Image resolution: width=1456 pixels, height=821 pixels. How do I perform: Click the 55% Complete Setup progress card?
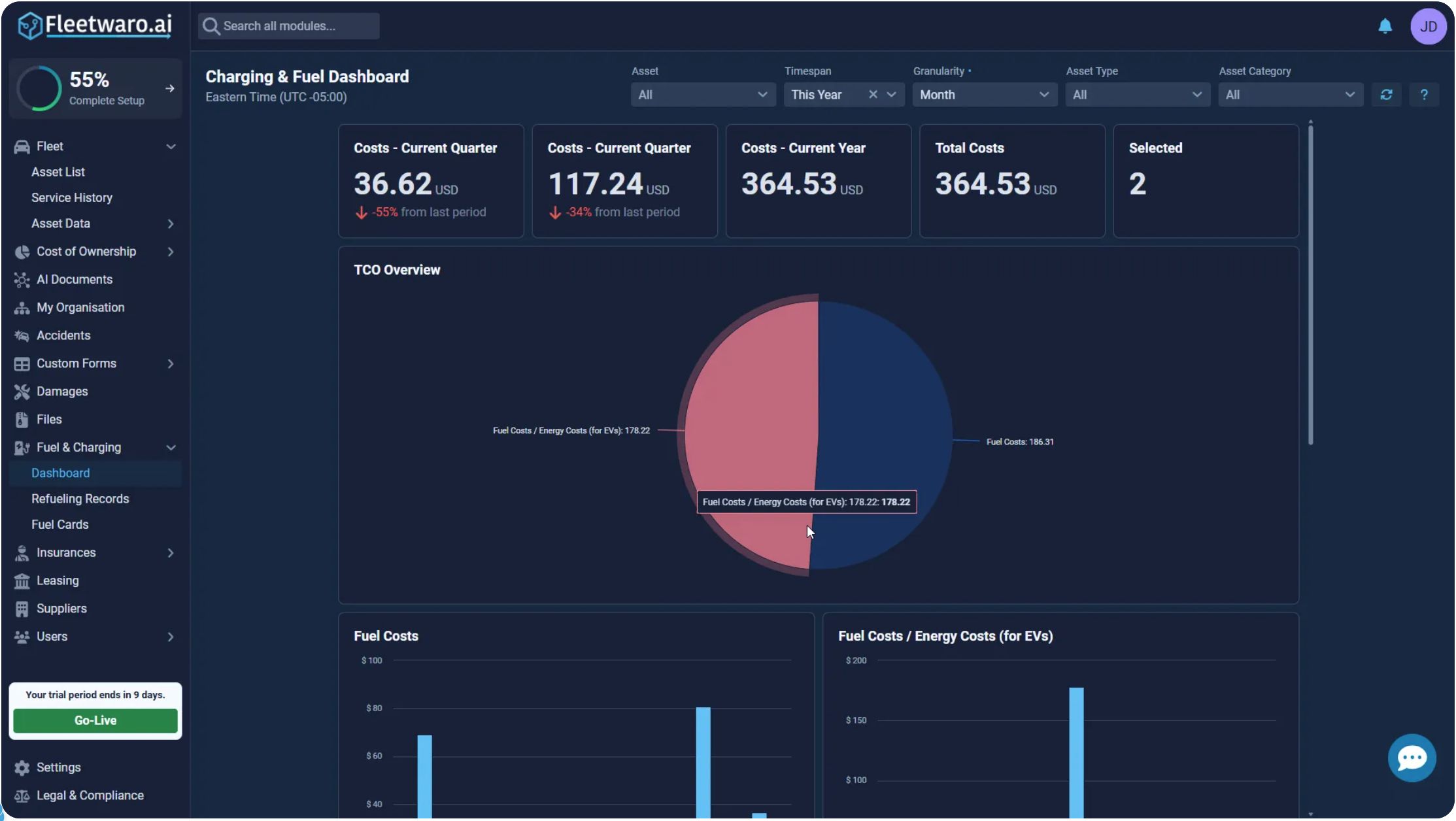click(95, 89)
